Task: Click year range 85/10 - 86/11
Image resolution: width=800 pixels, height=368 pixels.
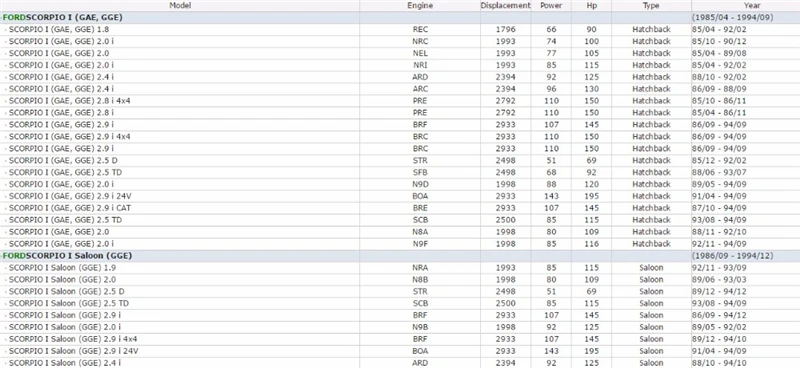Action: click(719, 101)
